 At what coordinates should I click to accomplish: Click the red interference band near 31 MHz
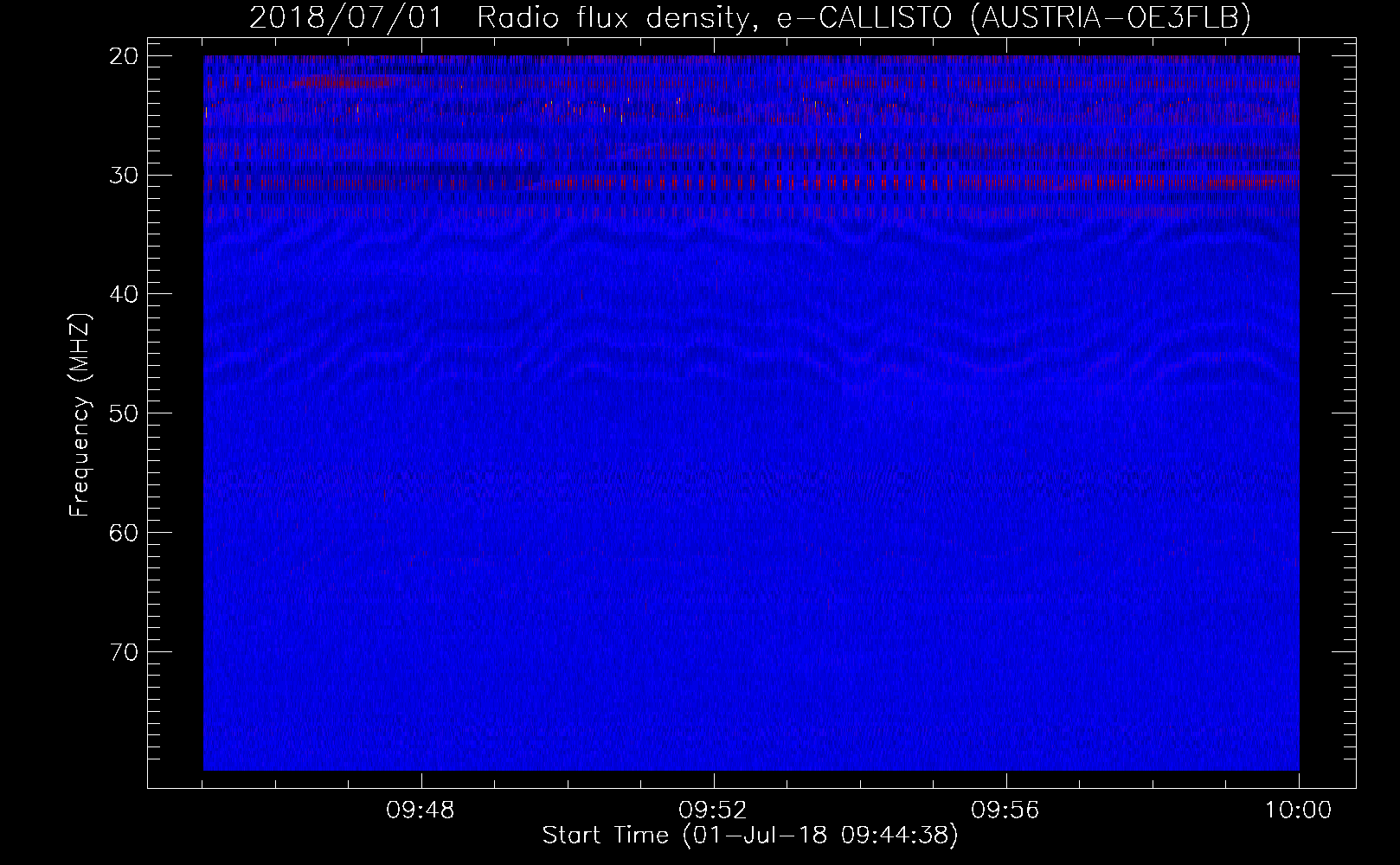click(751, 183)
